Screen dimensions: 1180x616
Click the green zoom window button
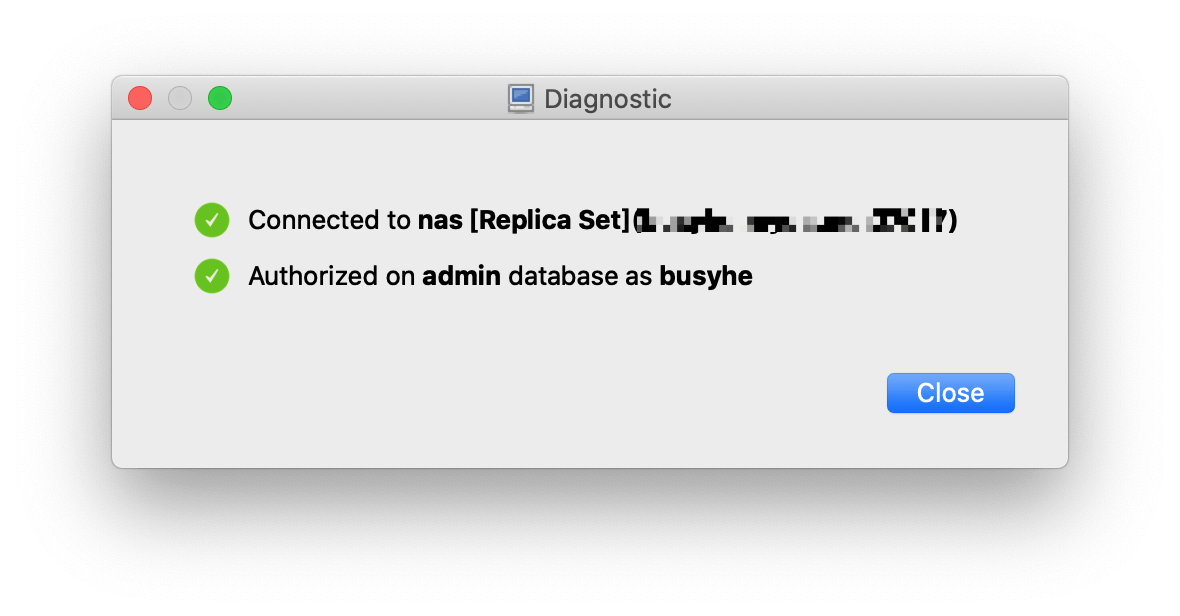(x=220, y=98)
